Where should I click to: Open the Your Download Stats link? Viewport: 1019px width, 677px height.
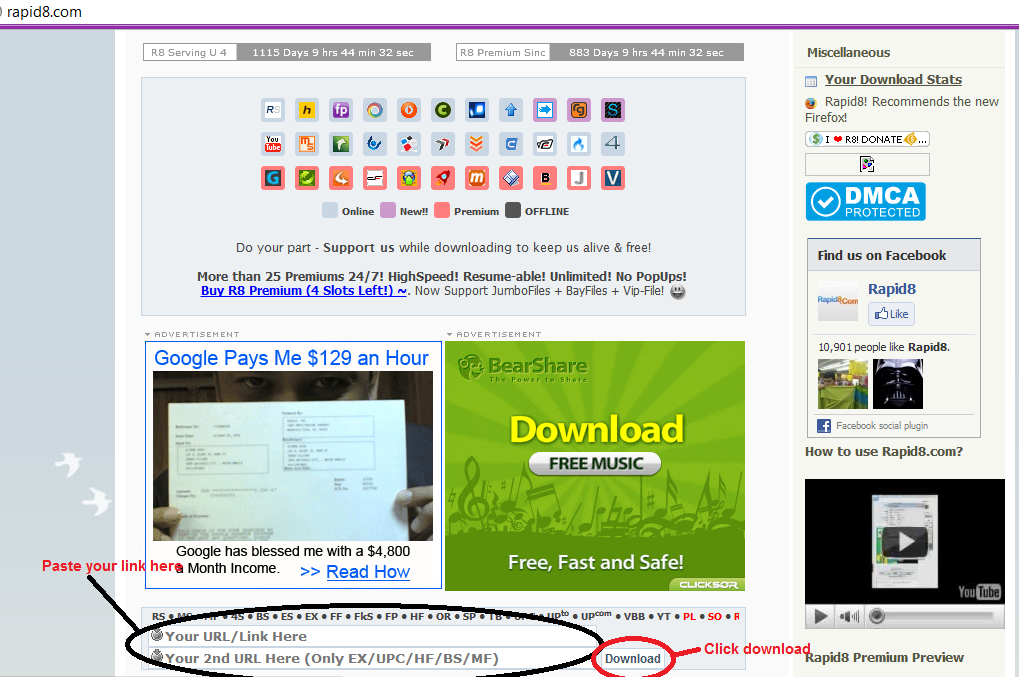tap(893, 79)
